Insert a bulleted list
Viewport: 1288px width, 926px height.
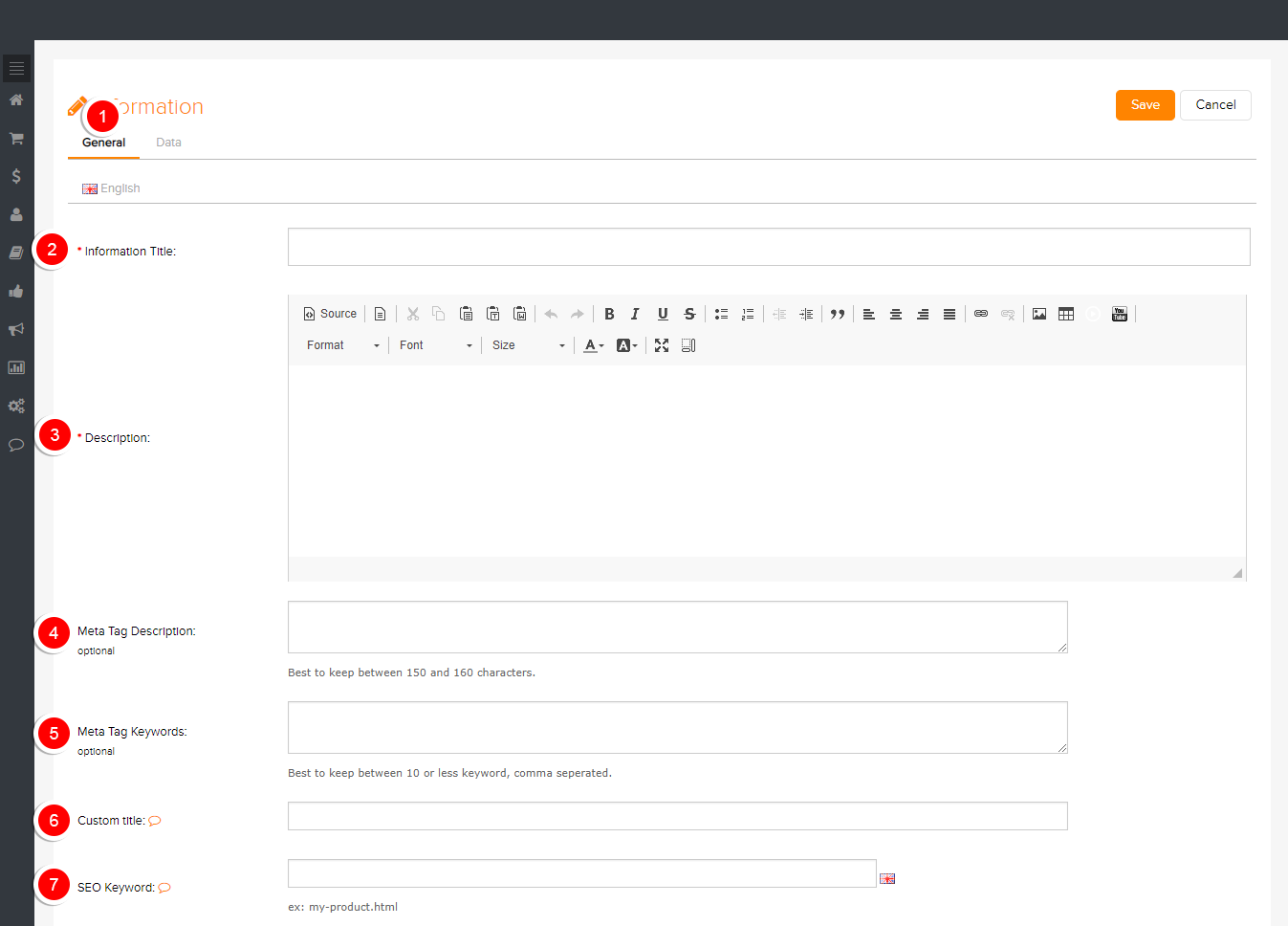pos(721,314)
